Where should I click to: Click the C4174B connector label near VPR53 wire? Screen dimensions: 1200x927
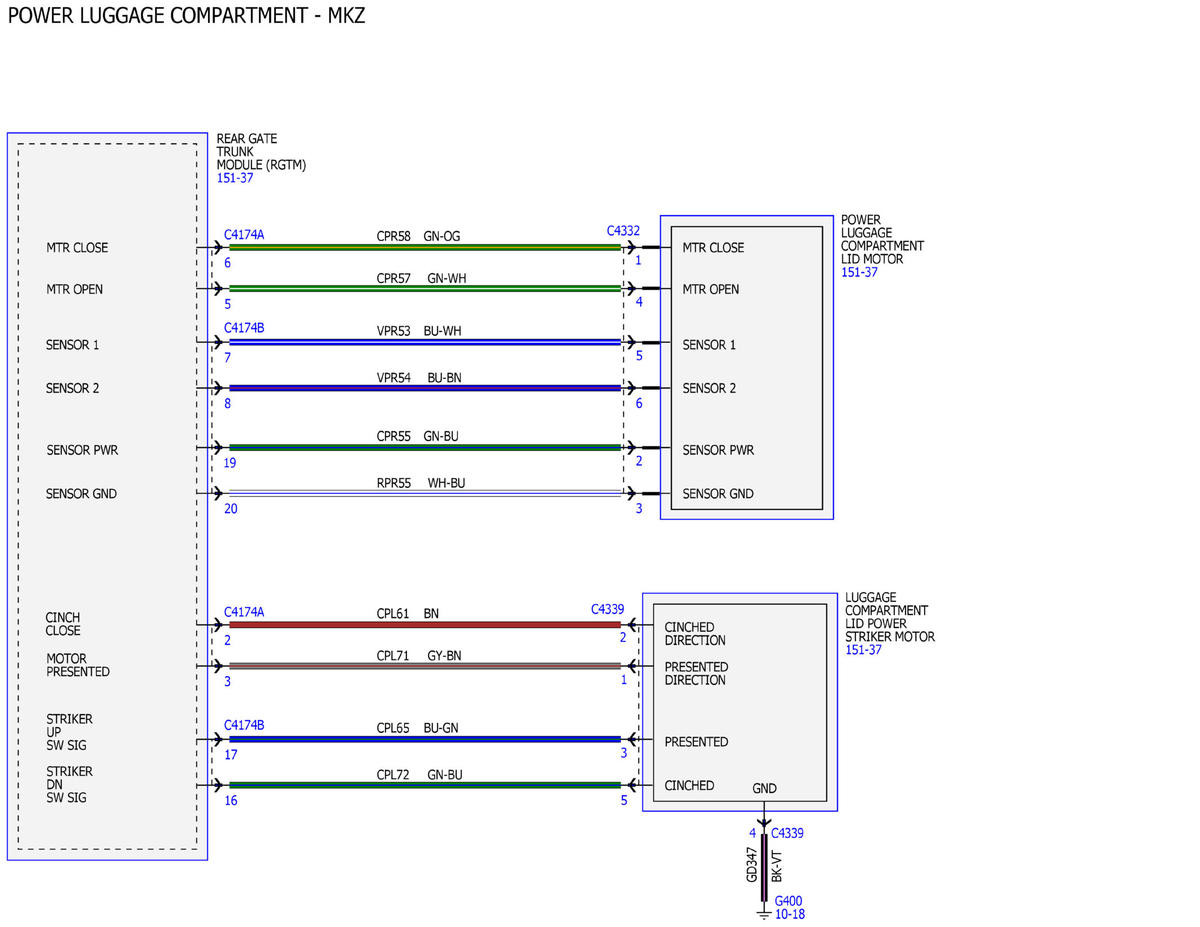tap(244, 327)
